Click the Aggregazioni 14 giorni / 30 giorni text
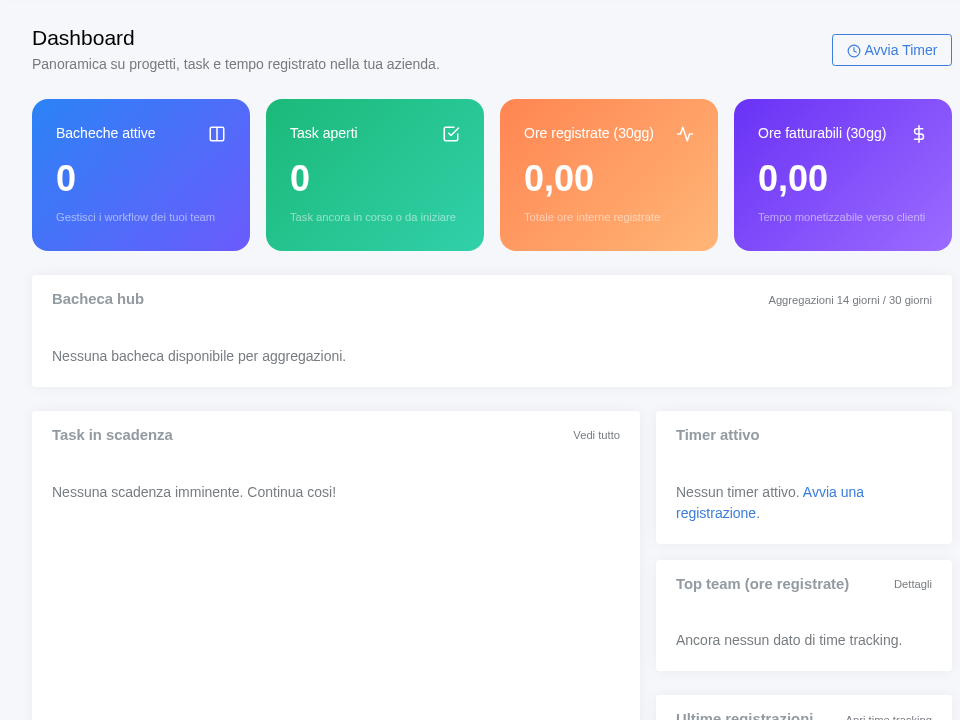 [850, 300]
